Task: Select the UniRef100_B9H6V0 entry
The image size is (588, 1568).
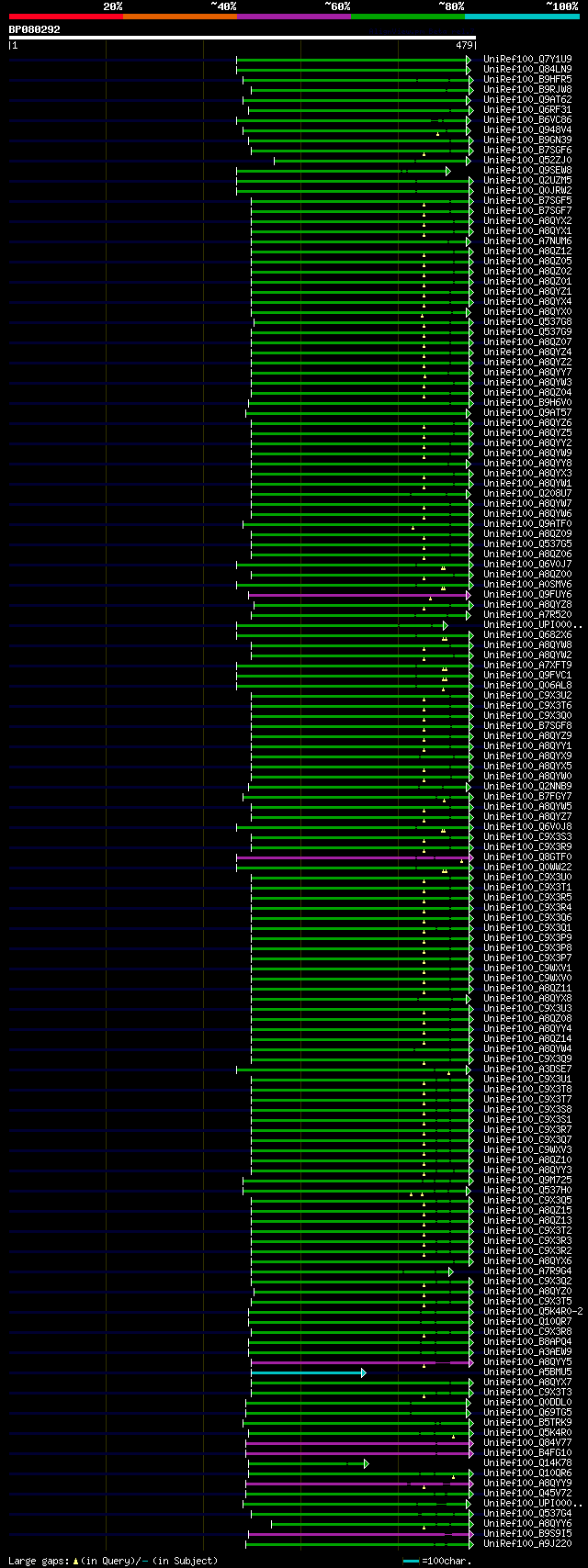Action: point(527,402)
